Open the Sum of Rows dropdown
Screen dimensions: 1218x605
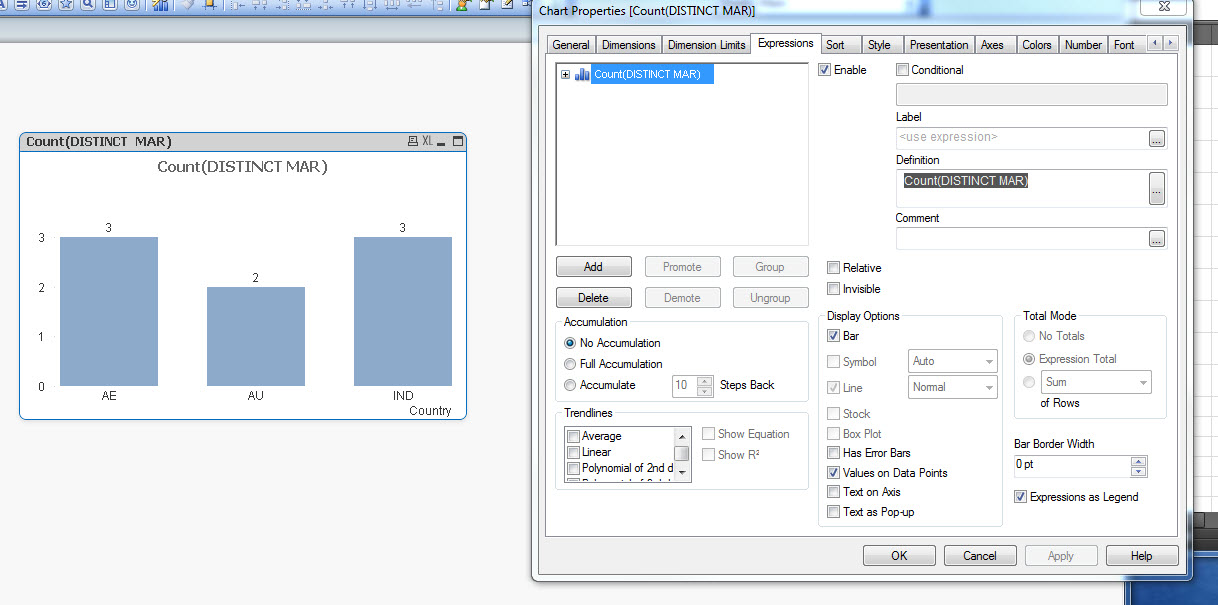click(x=1096, y=382)
